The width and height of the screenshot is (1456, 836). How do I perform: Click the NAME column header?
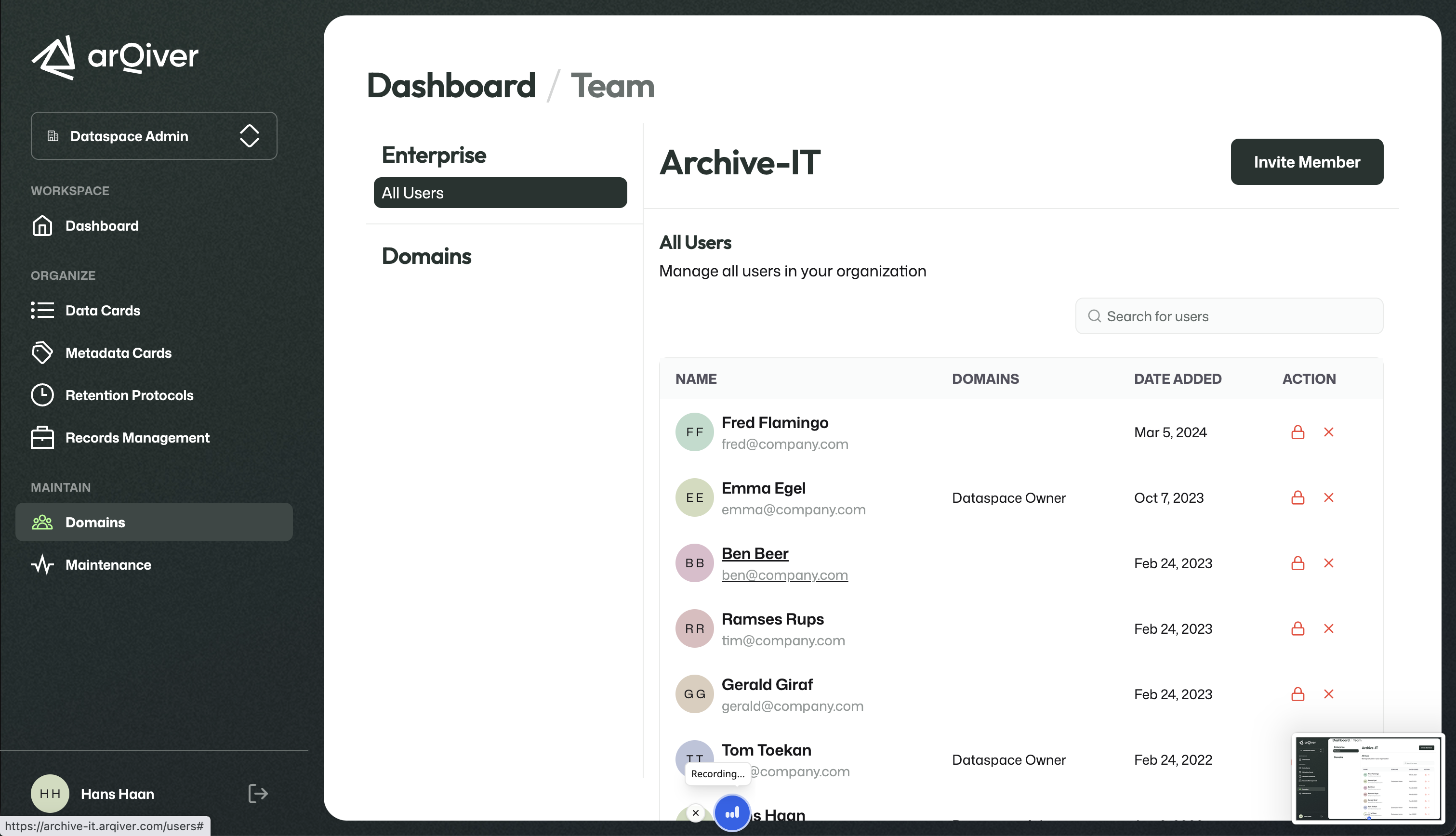(x=696, y=379)
